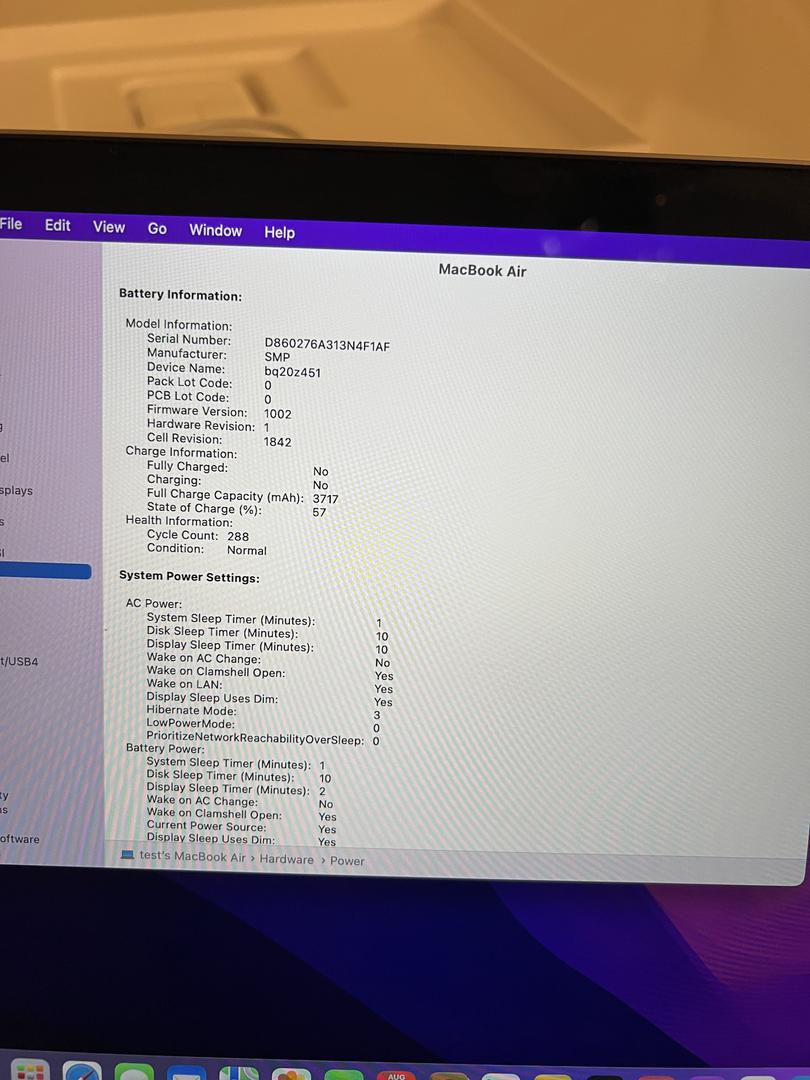Viewport: 810px width, 1080px height.
Task: Click the "Hibernate Mode:" label
Action: [x=191, y=710]
